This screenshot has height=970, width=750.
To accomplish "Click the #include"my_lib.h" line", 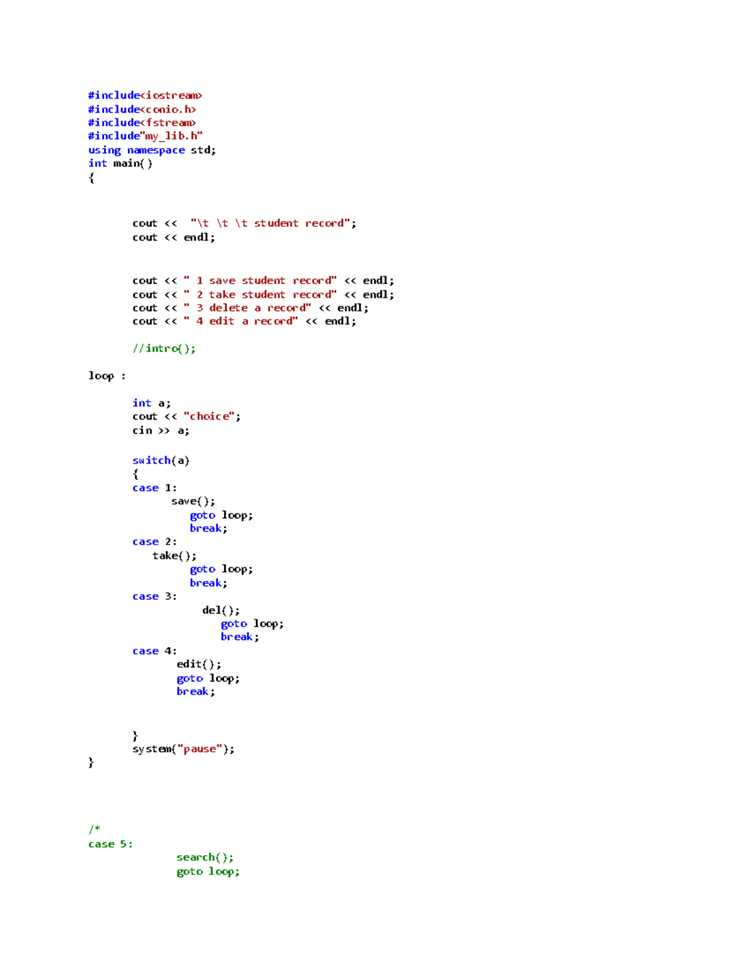I will click(145, 135).
